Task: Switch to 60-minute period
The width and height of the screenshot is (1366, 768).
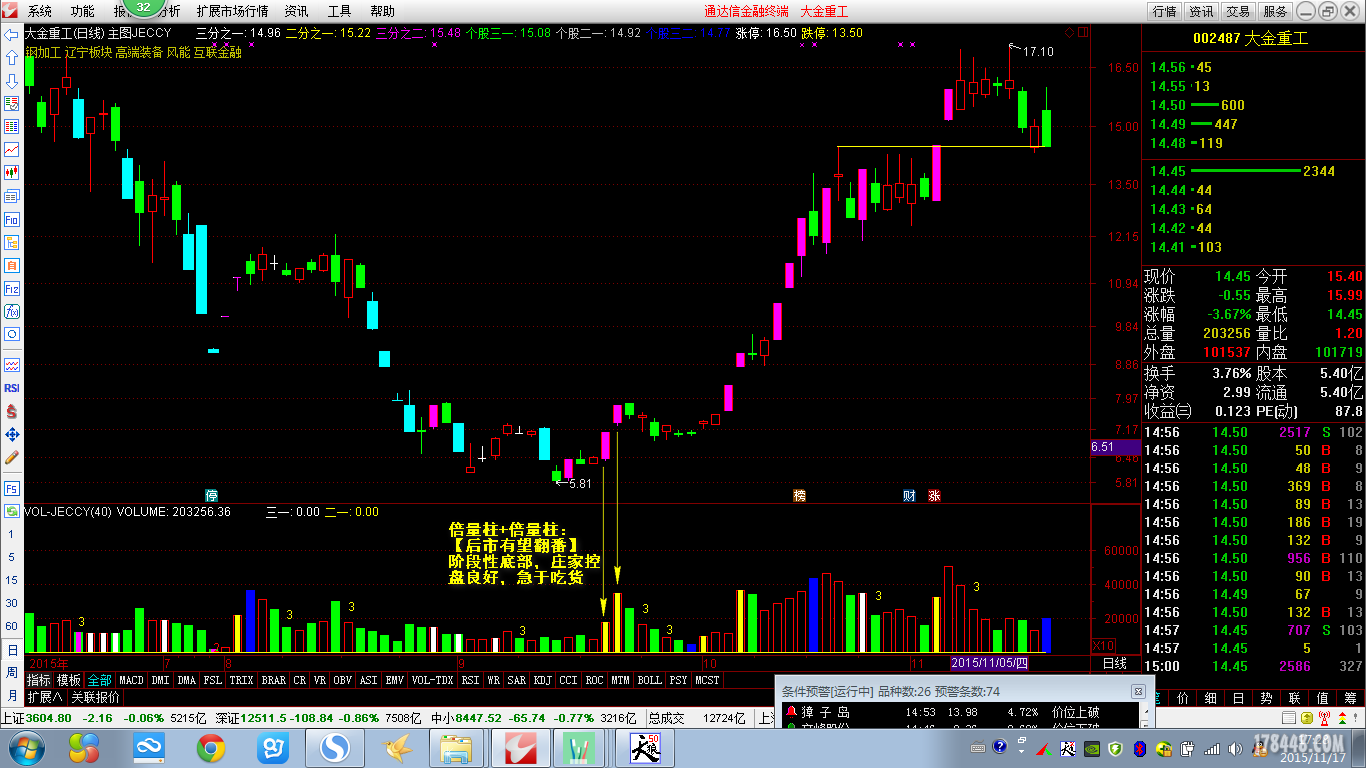Action: point(11,627)
